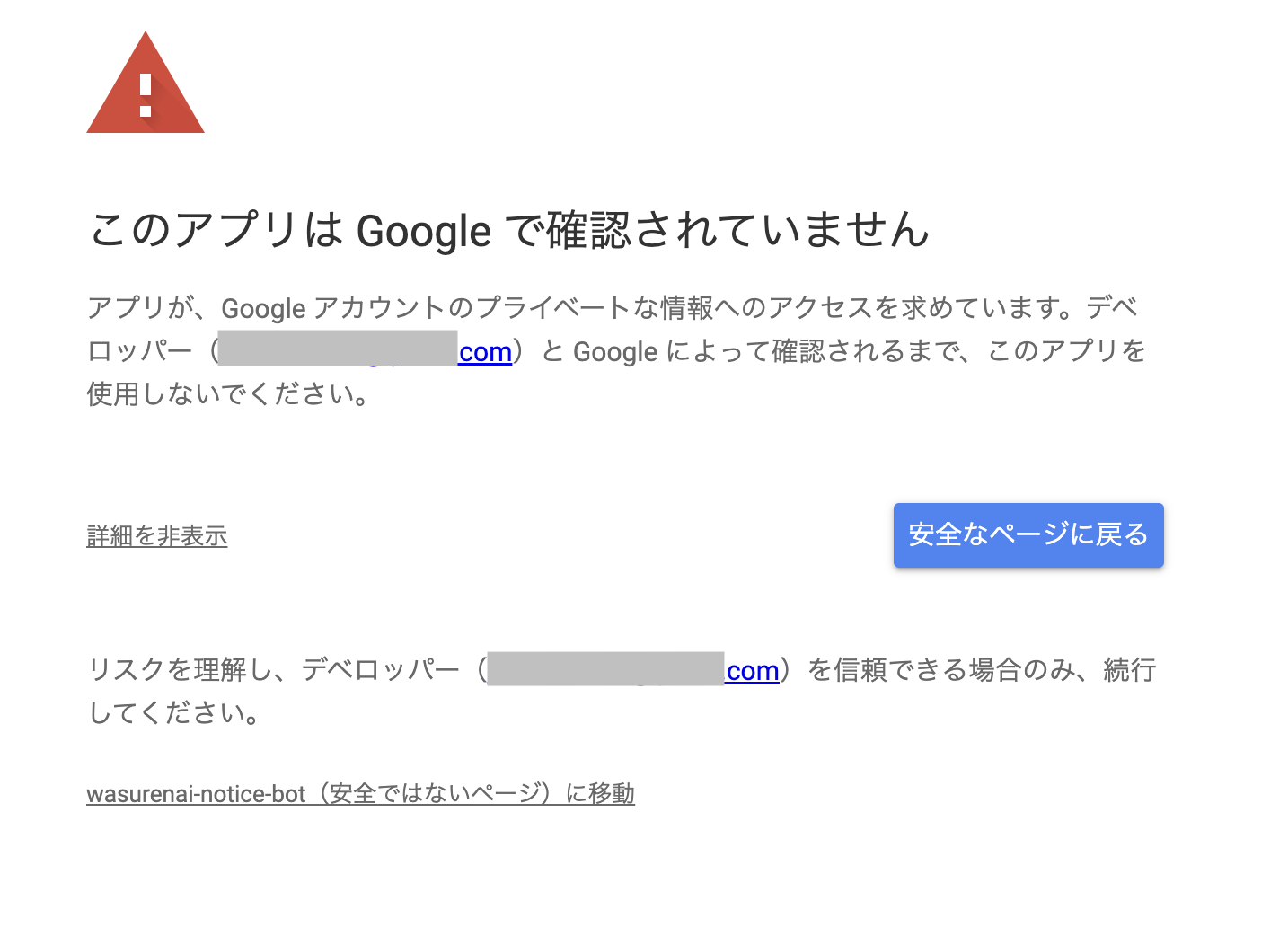The image size is (1288, 927).
Task: Open wasurenai-notice-bot unsafe page link
Action: coord(359,794)
